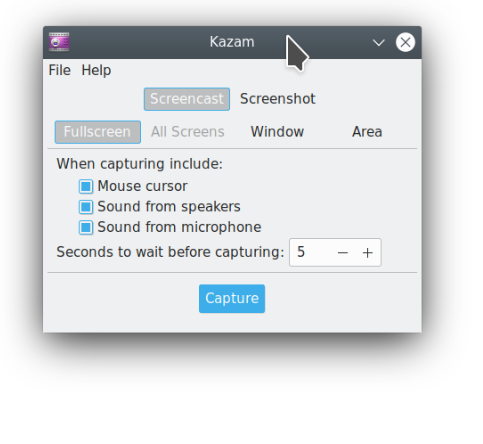Uncheck Sound from microphone
The height and width of the screenshot is (444, 483).
click(86, 228)
